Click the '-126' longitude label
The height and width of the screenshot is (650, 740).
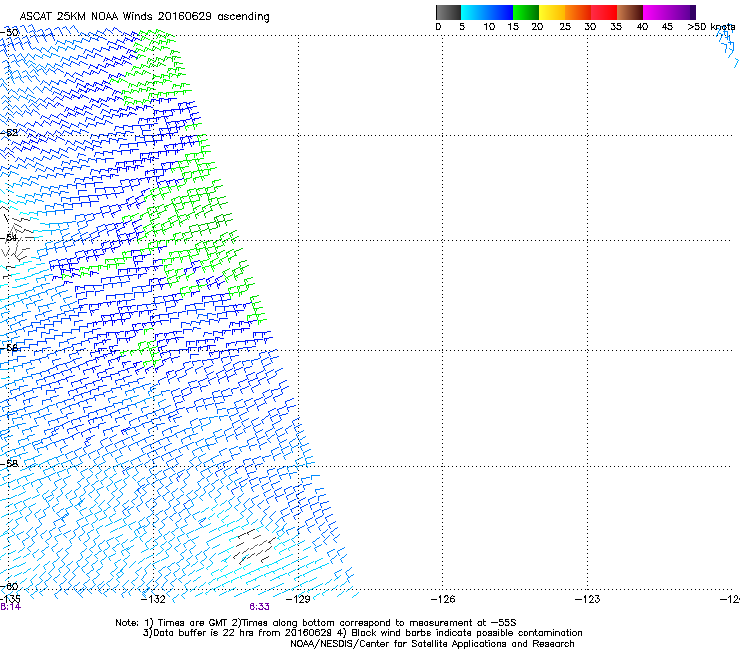443,599
